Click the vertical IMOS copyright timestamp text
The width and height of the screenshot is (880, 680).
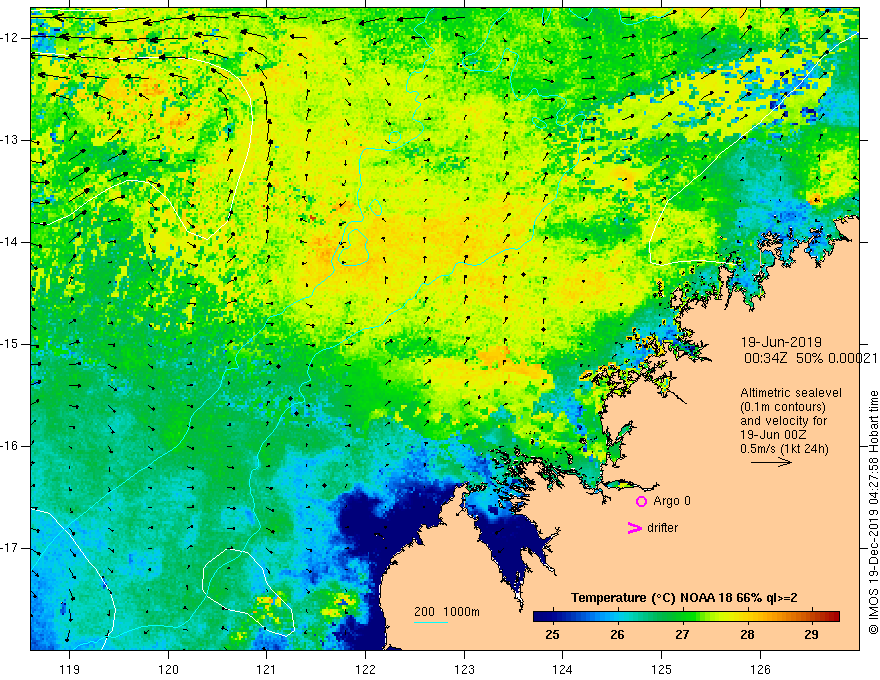point(873,513)
